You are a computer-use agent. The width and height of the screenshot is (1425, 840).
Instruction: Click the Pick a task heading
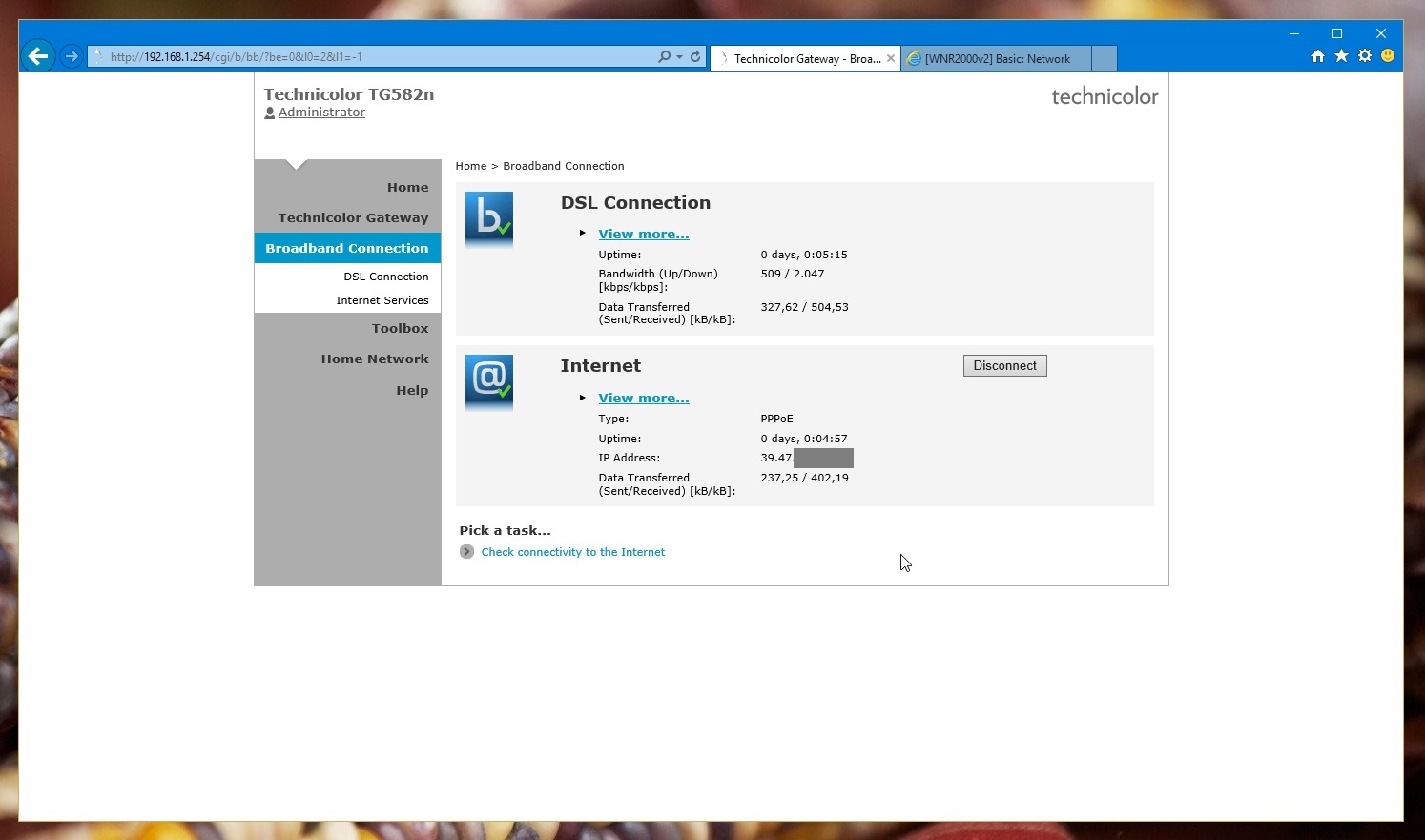click(505, 530)
